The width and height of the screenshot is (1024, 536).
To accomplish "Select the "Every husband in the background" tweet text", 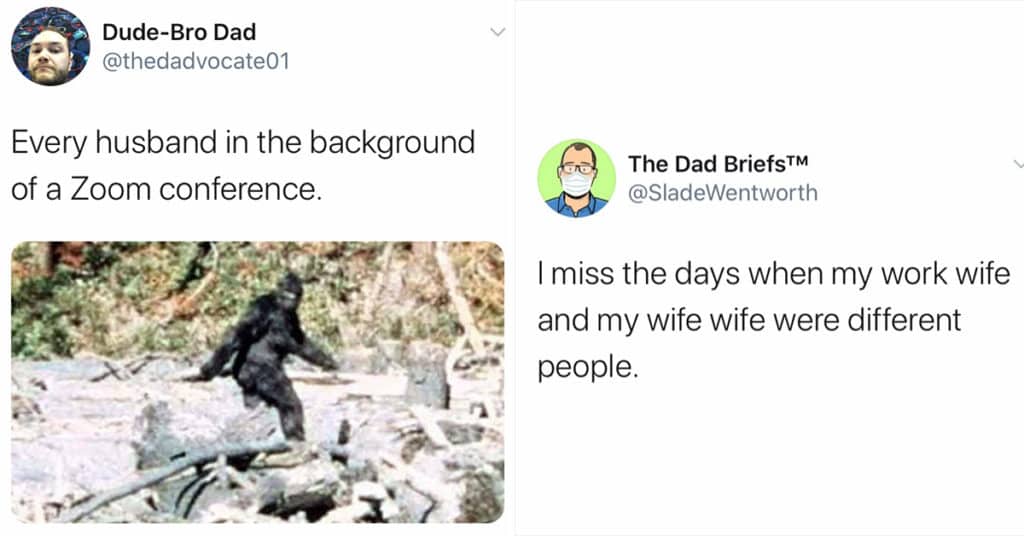I will (x=242, y=166).
